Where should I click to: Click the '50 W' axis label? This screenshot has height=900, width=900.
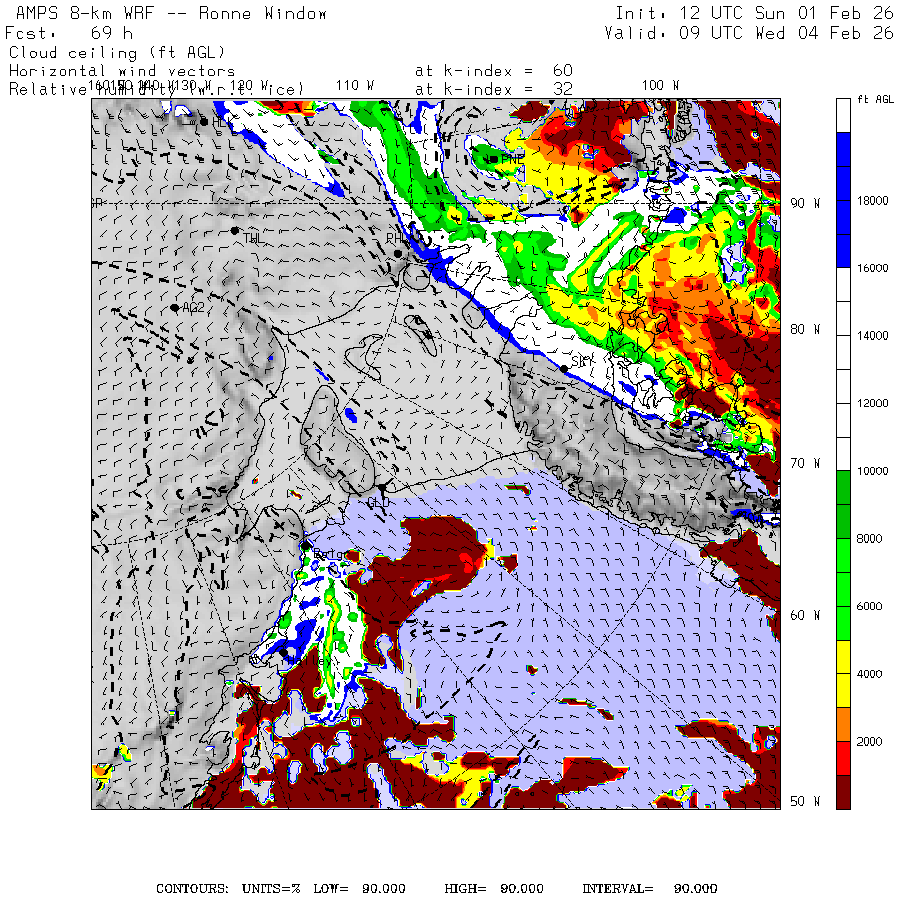(805, 801)
